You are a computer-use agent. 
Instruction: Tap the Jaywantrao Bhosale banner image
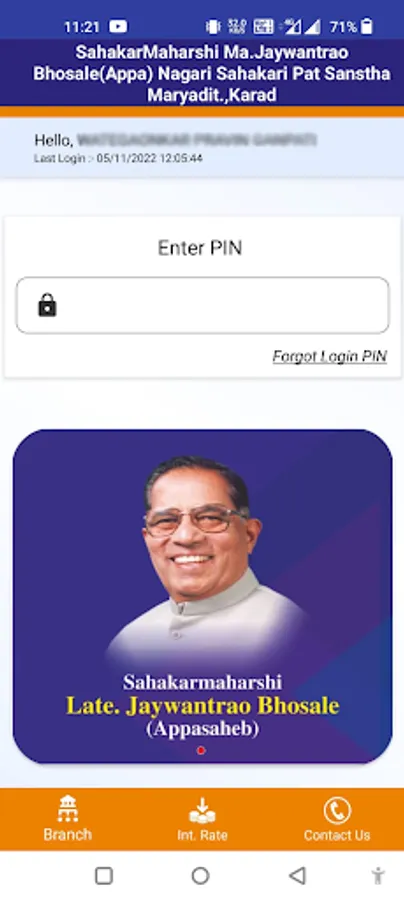coord(203,596)
